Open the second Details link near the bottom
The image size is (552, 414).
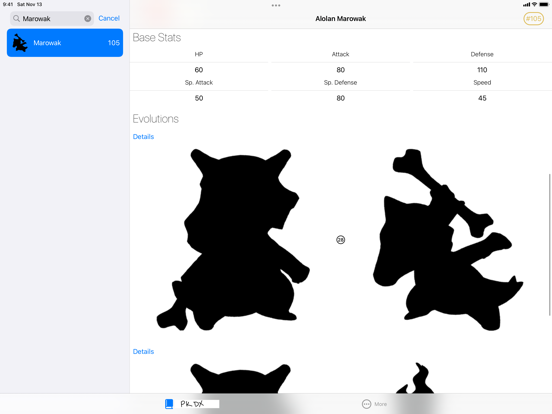tap(143, 351)
